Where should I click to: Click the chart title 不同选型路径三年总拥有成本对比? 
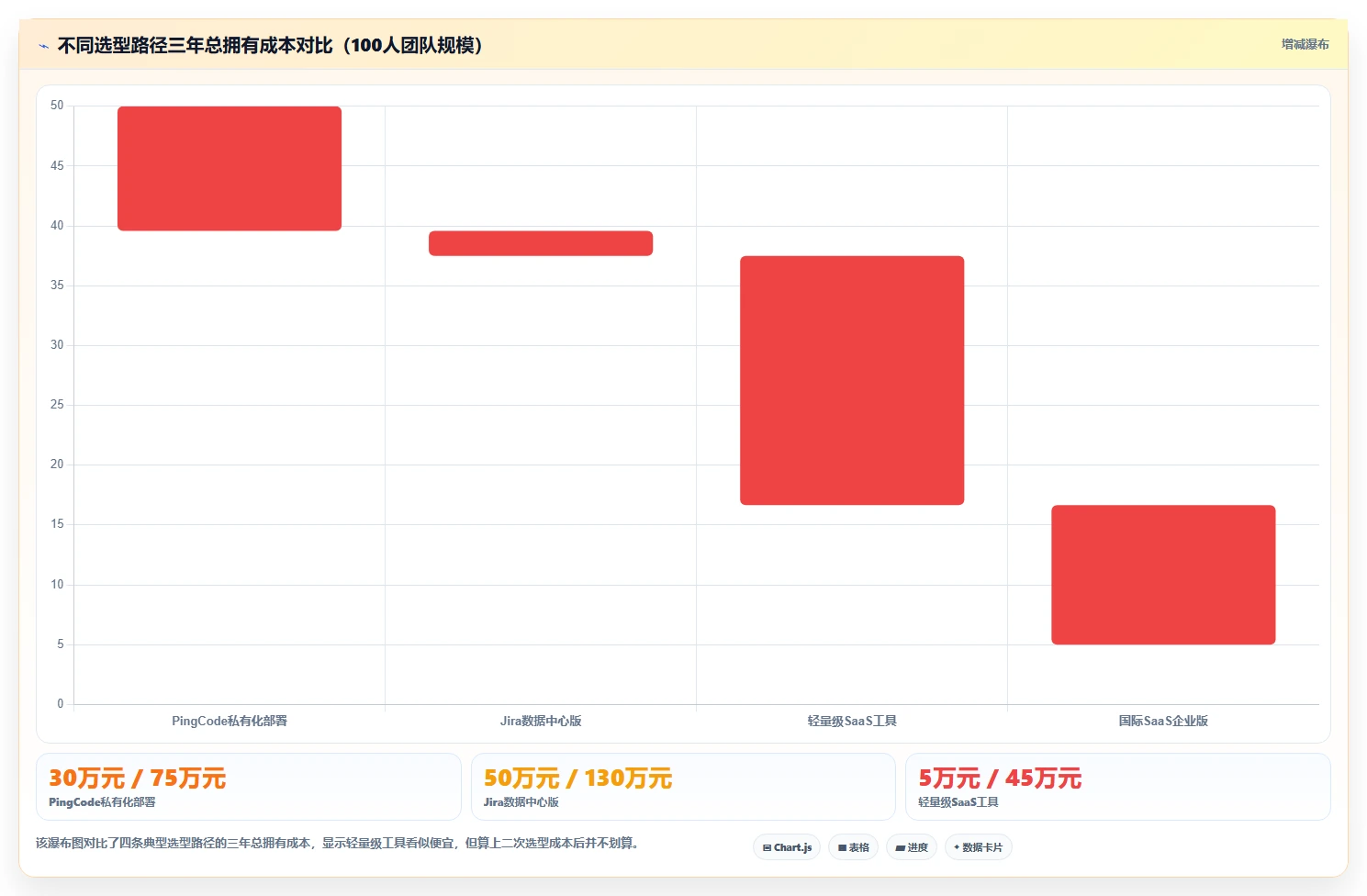270,45
